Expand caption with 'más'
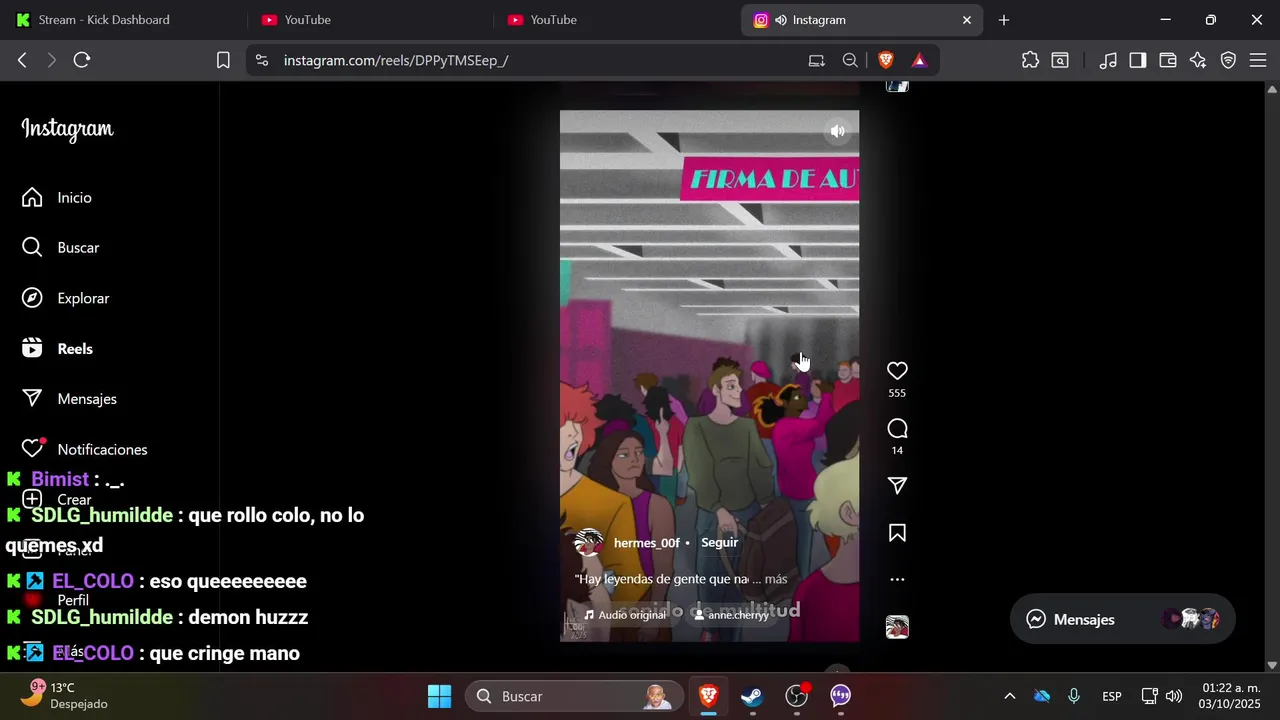The width and height of the screenshot is (1280, 720). click(776, 579)
